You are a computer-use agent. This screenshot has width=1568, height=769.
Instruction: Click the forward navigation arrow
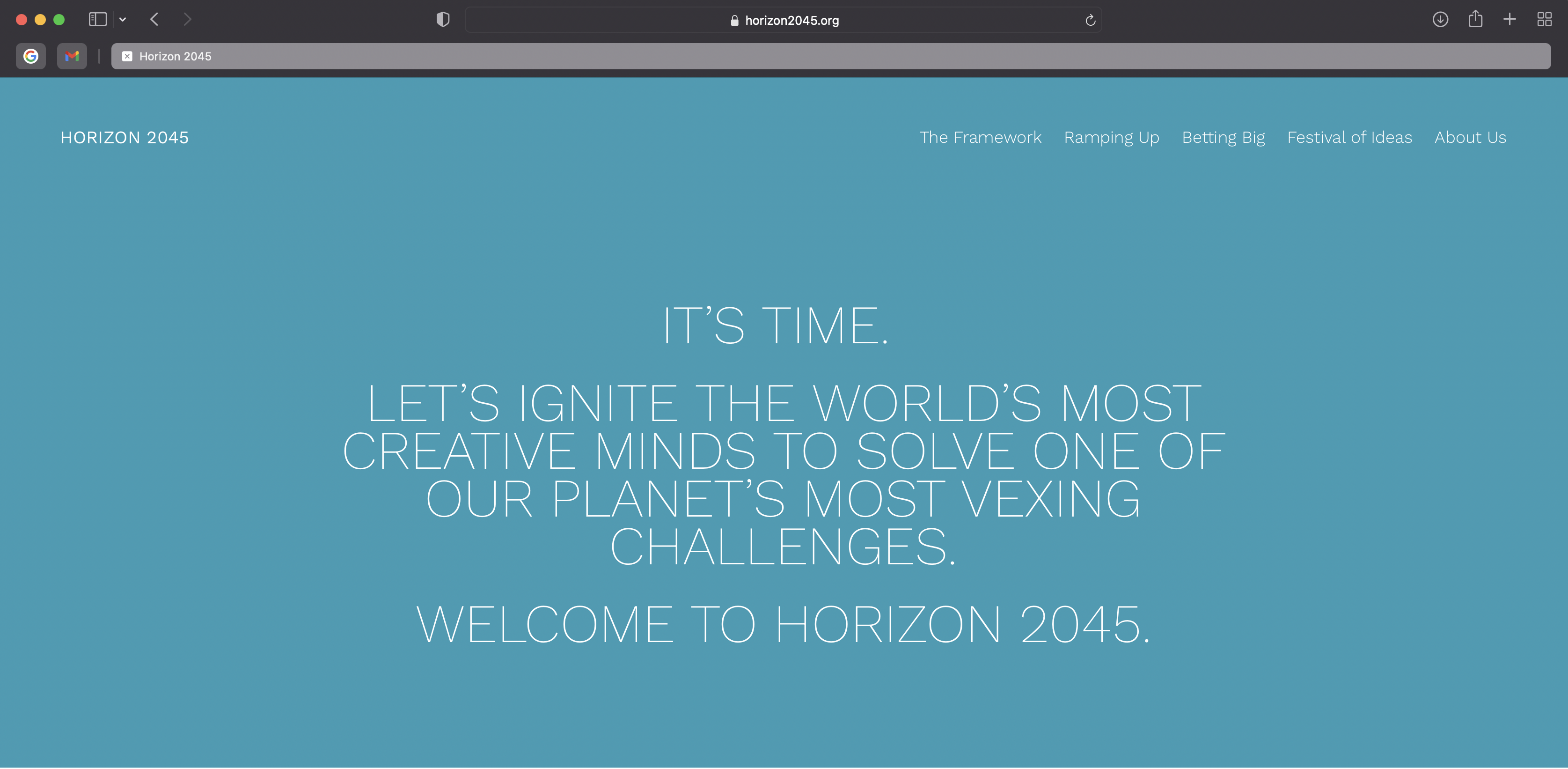188,20
